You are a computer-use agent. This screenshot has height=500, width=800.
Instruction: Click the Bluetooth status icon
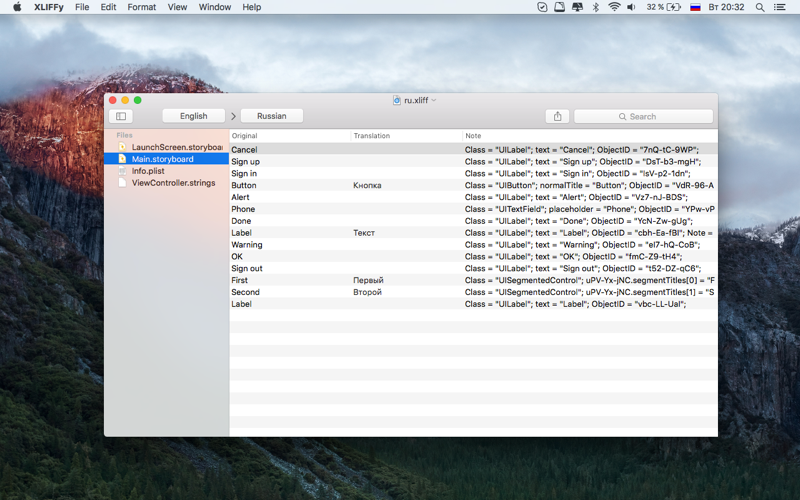pos(595,7)
